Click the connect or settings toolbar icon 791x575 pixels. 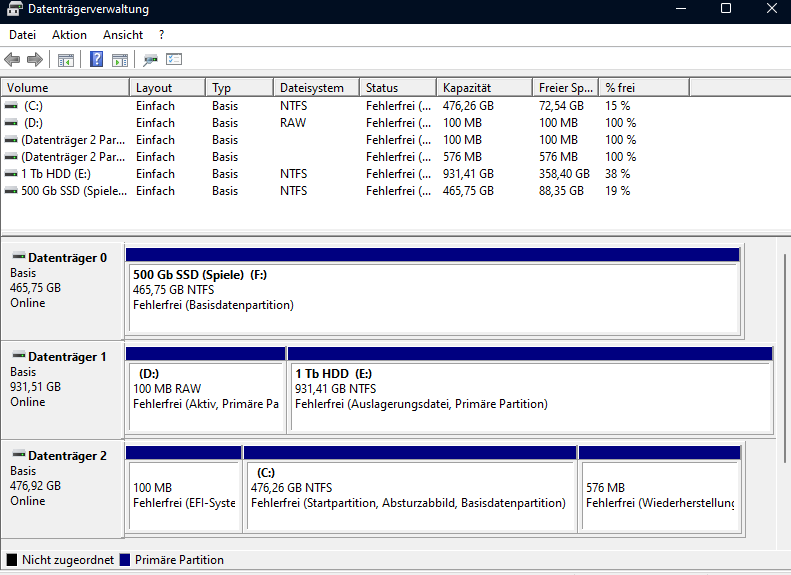pyautogui.click(x=150, y=60)
